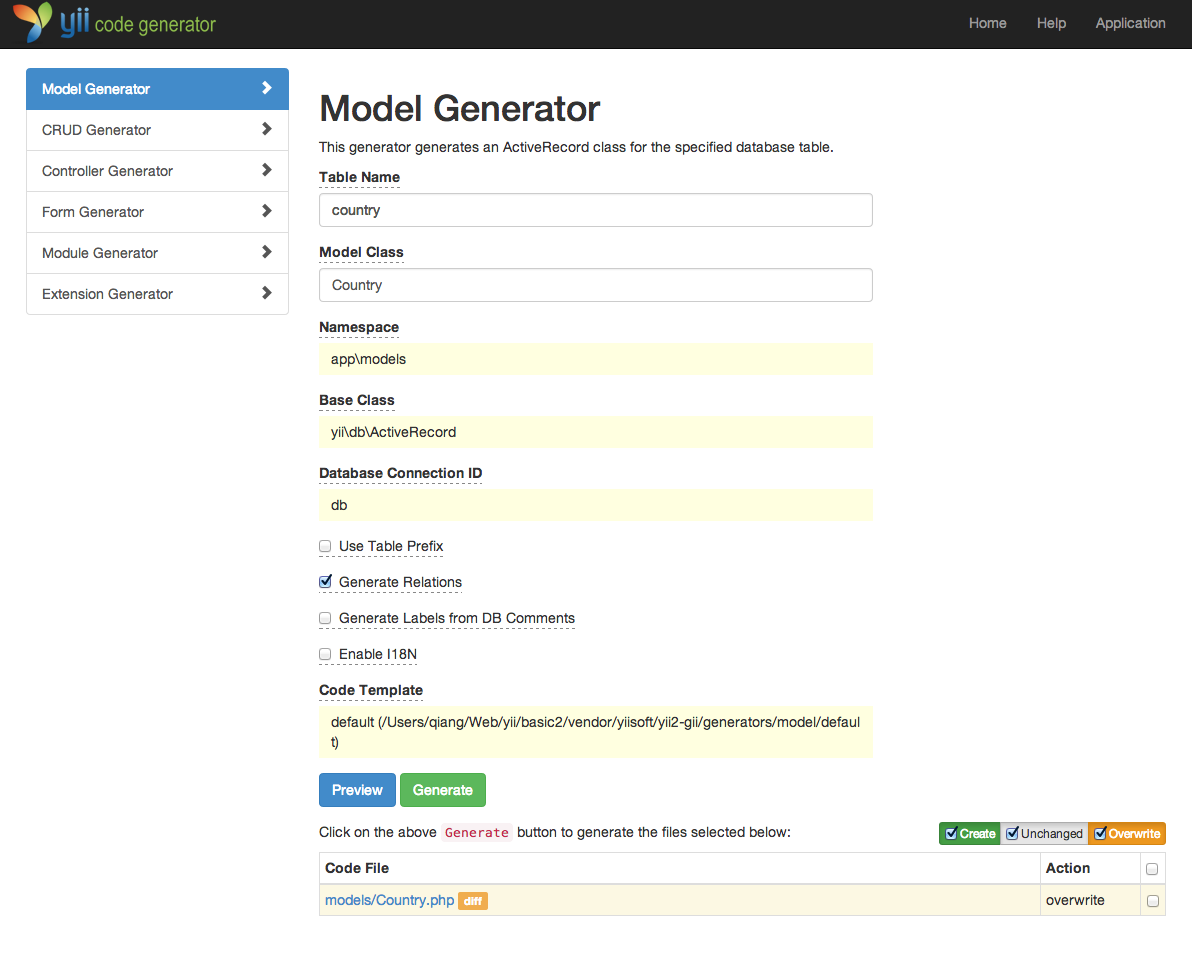The width and height of the screenshot is (1192, 964).
Task: Go to the Application nav link
Action: point(1130,23)
